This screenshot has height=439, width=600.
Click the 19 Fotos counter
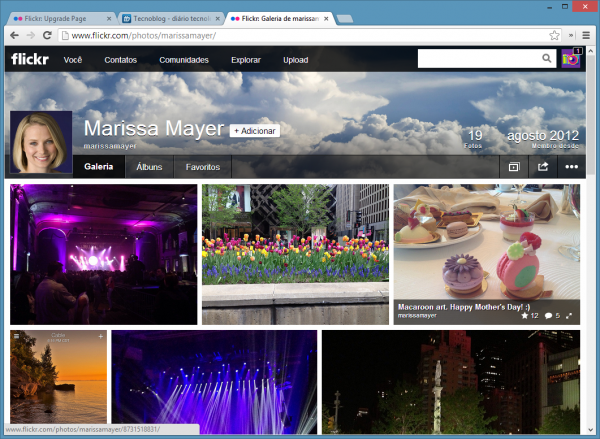tap(474, 139)
